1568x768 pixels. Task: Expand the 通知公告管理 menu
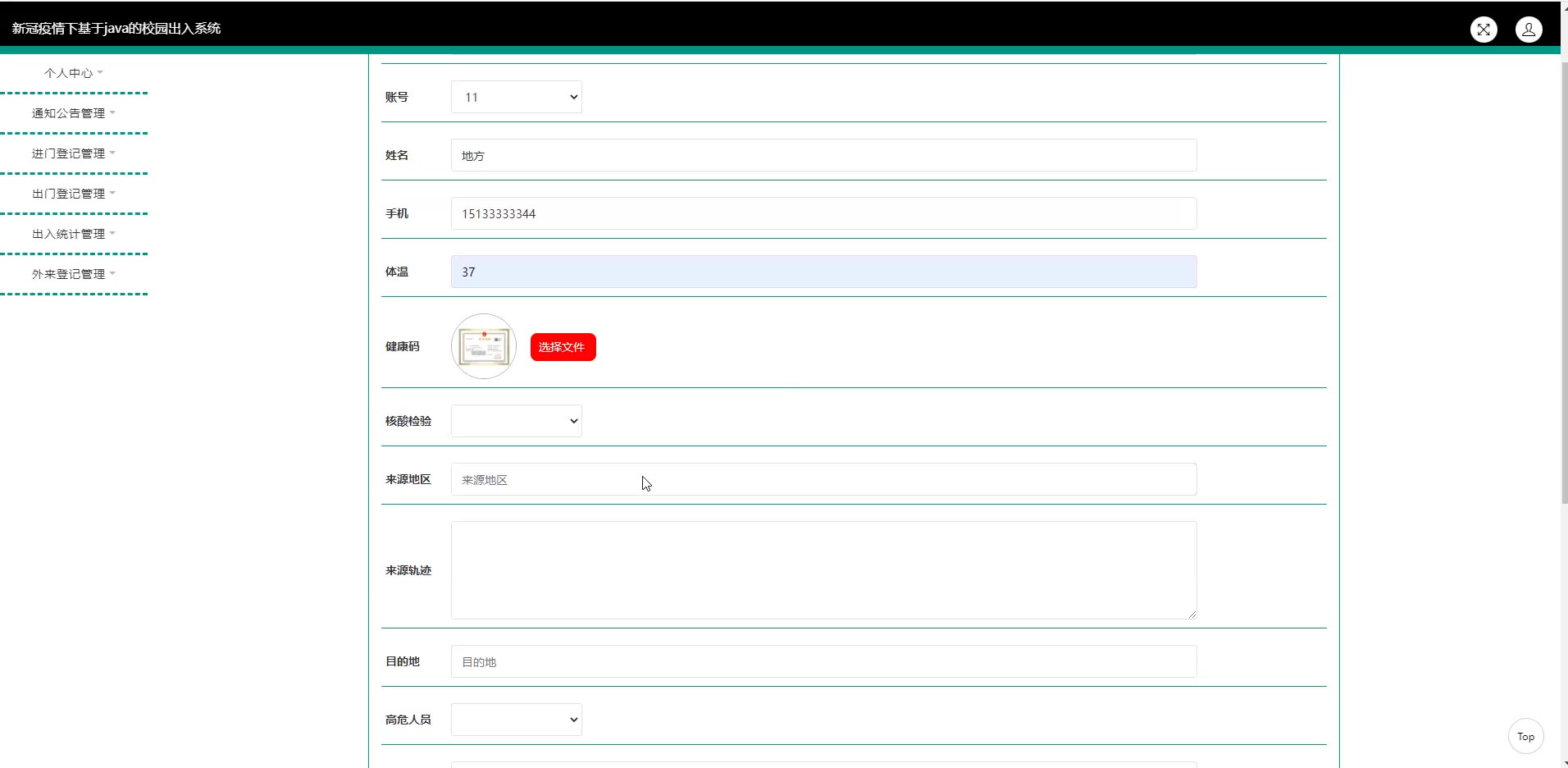(74, 113)
